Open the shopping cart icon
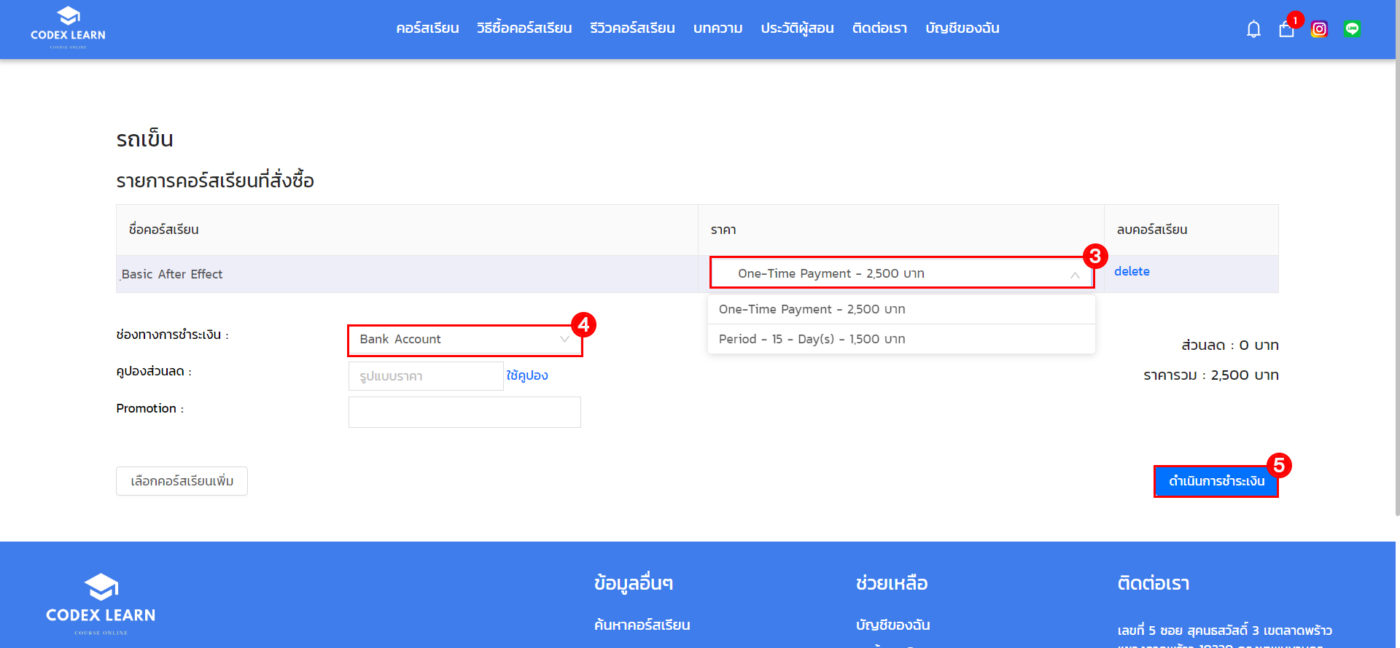The image size is (1400, 648). (1286, 29)
